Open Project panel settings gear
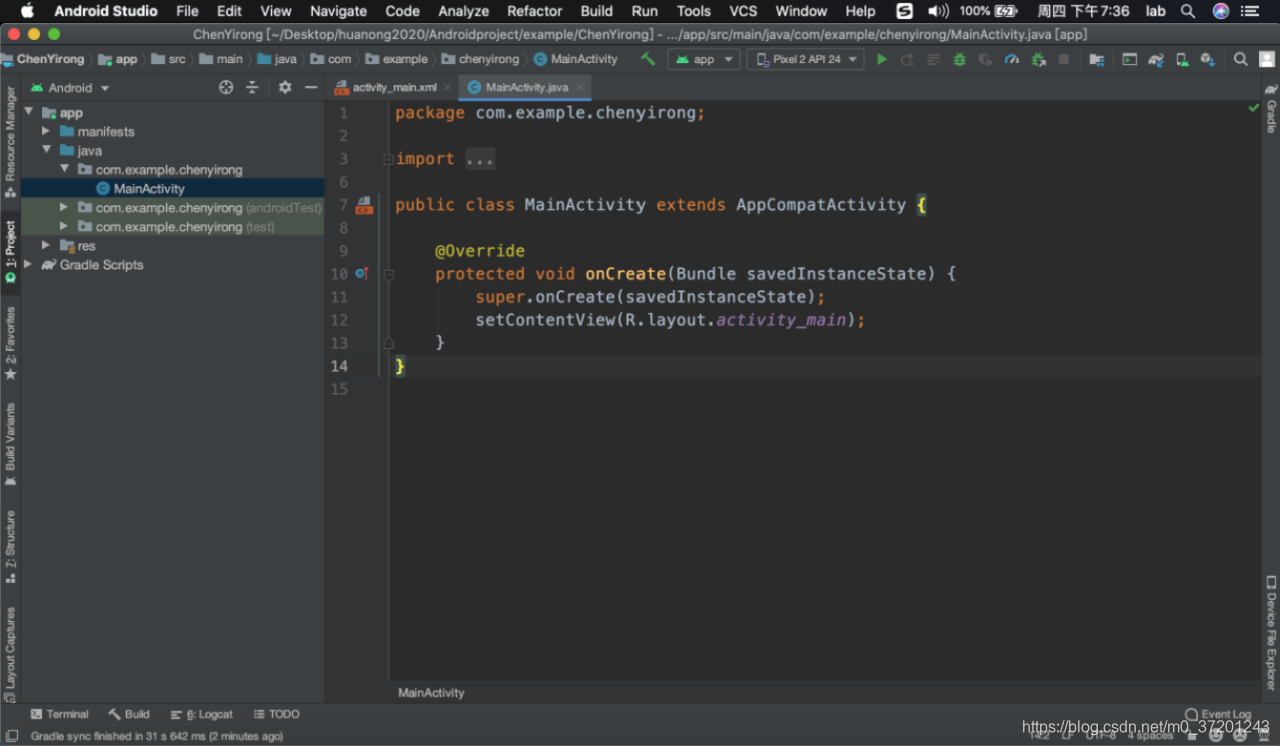 [285, 87]
